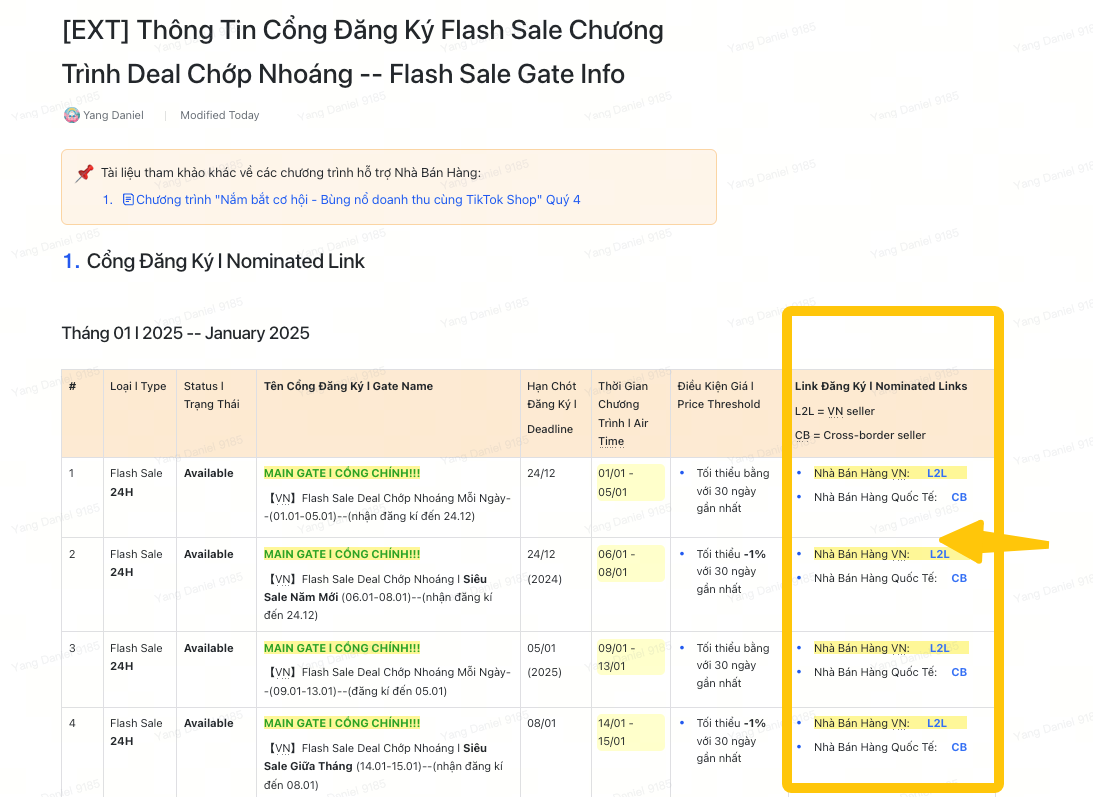Click the "Link Đăng Ký | Nominated Links" column header
This screenshot has width=1093, height=797.
click(881, 386)
